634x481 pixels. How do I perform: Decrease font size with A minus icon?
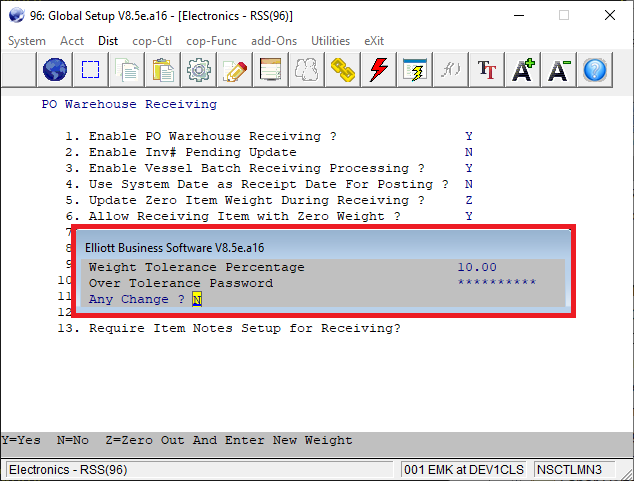558,70
